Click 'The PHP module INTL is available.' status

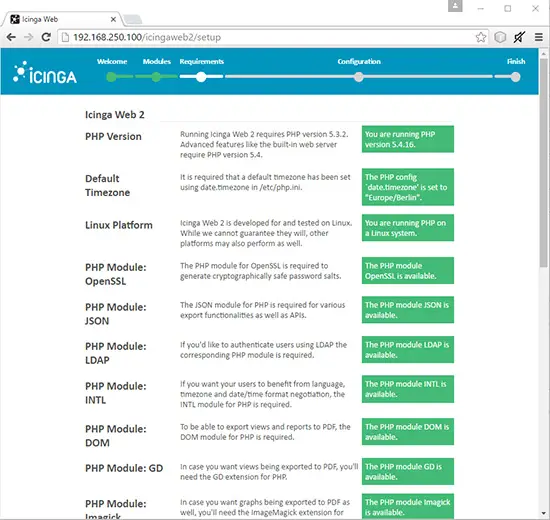pyautogui.click(x=408, y=389)
